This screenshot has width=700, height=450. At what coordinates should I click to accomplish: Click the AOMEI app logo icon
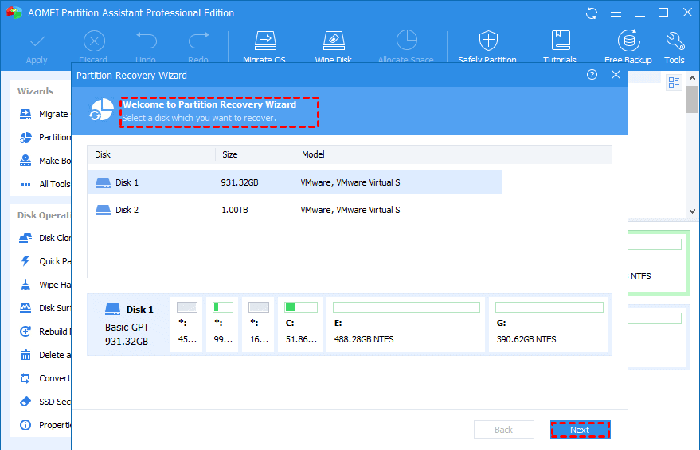(x=14, y=12)
